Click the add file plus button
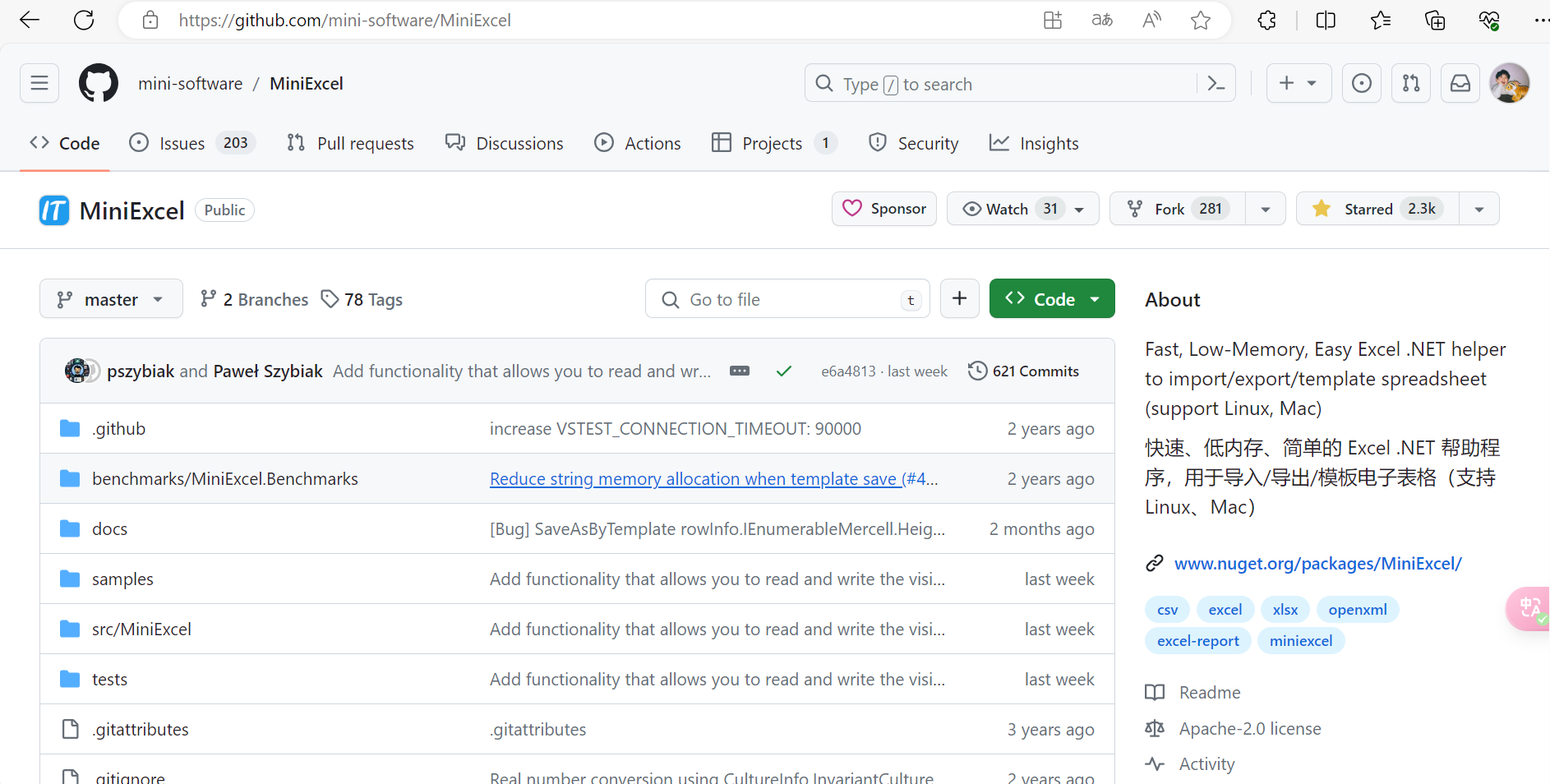The image size is (1550, 784). 960,298
